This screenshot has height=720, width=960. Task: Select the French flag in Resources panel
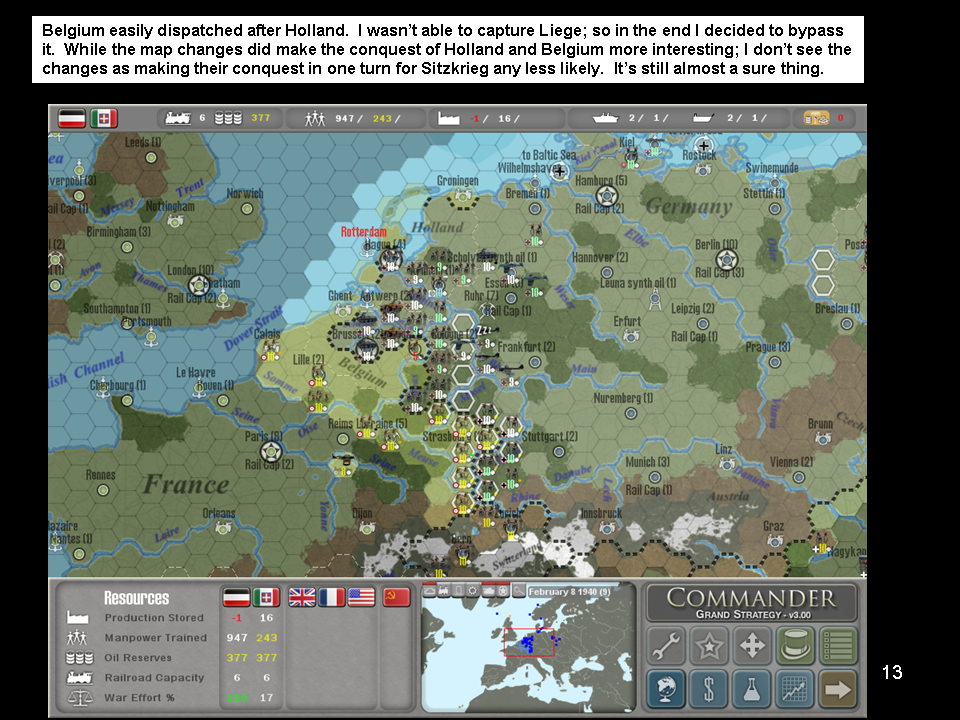click(332, 597)
